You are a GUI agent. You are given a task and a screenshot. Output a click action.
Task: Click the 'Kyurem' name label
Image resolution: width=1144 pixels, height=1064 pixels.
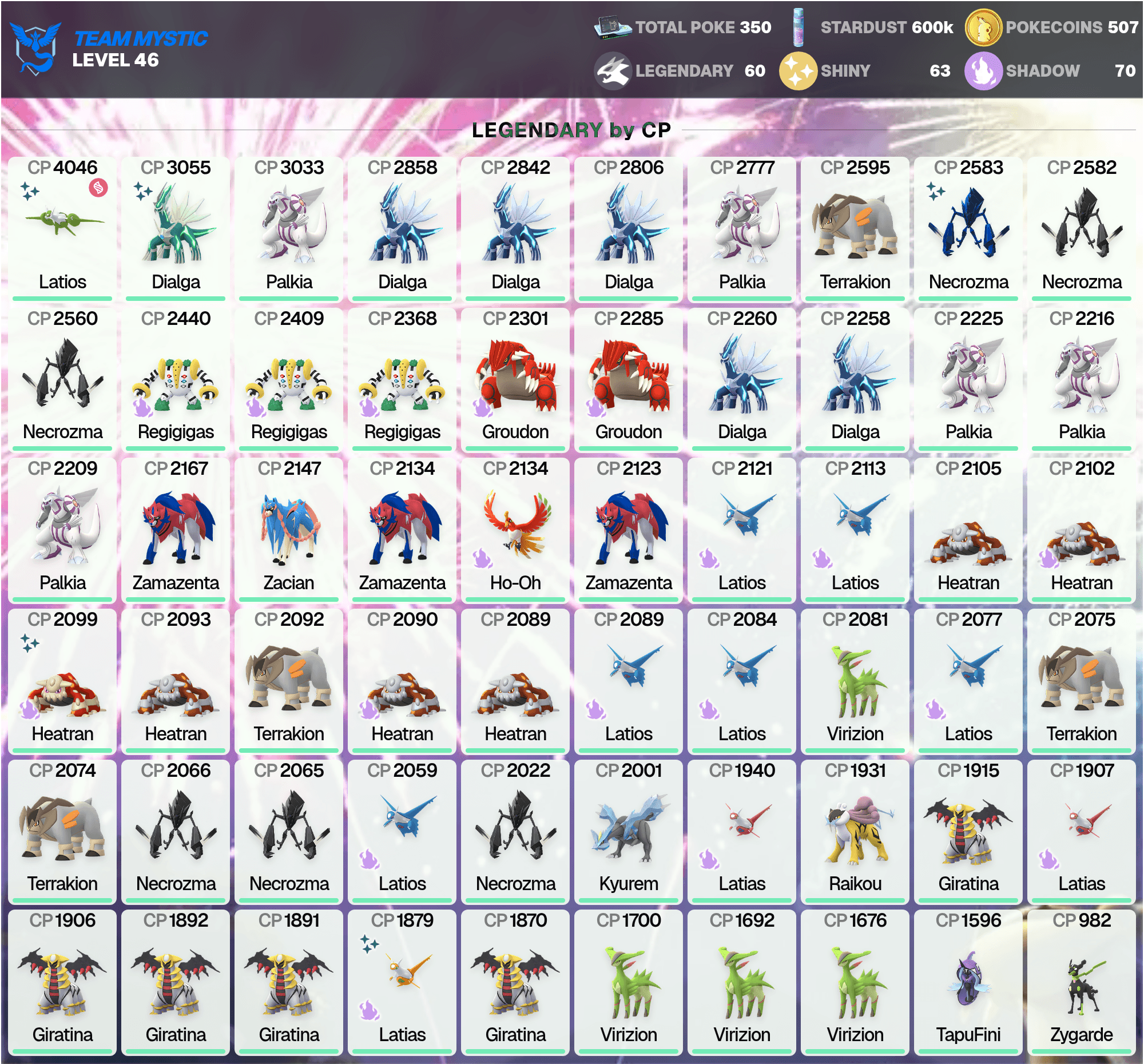click(629, 884)
